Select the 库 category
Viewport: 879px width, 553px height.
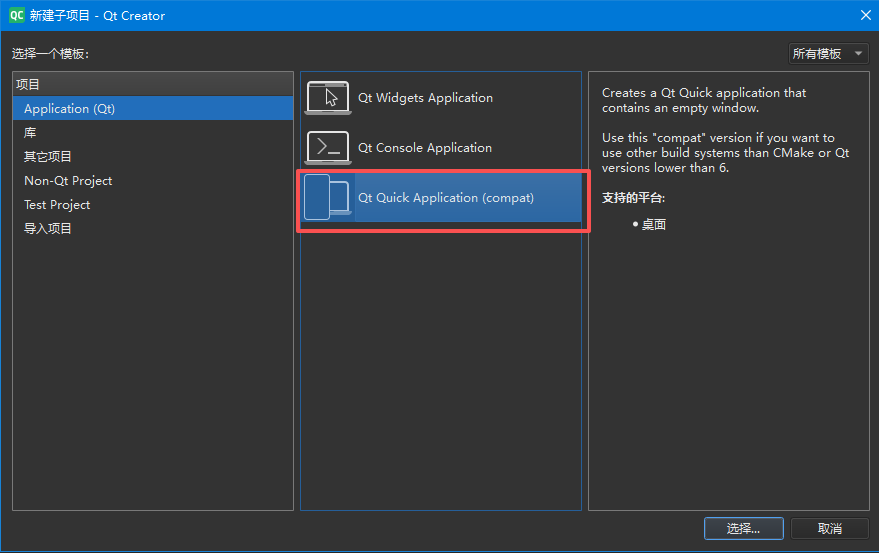[x=153, y=132]
